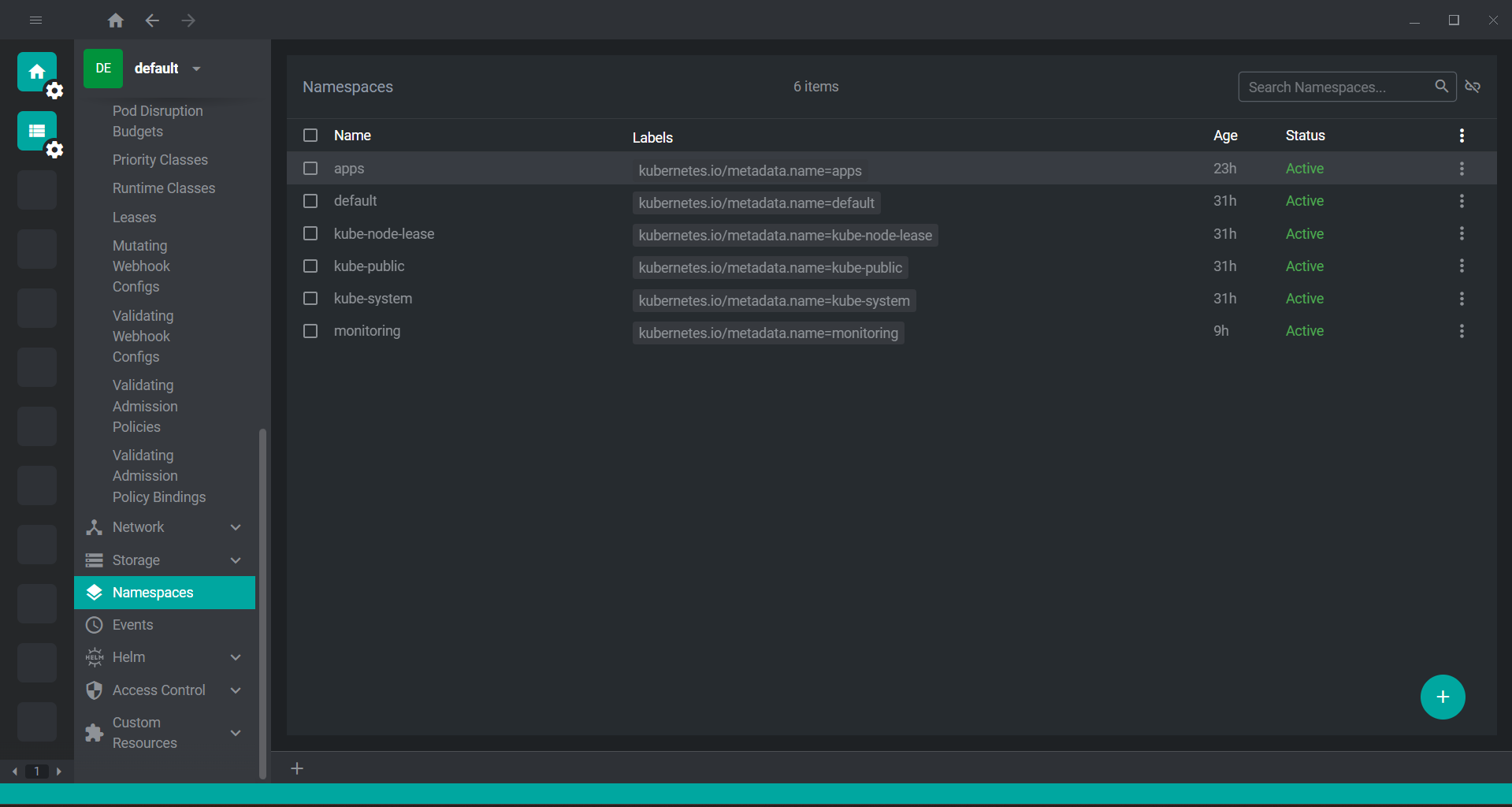Open actions menu for kube-public namespace
The height and width of the screenshot is (807, 1512).
[1462, 266]
